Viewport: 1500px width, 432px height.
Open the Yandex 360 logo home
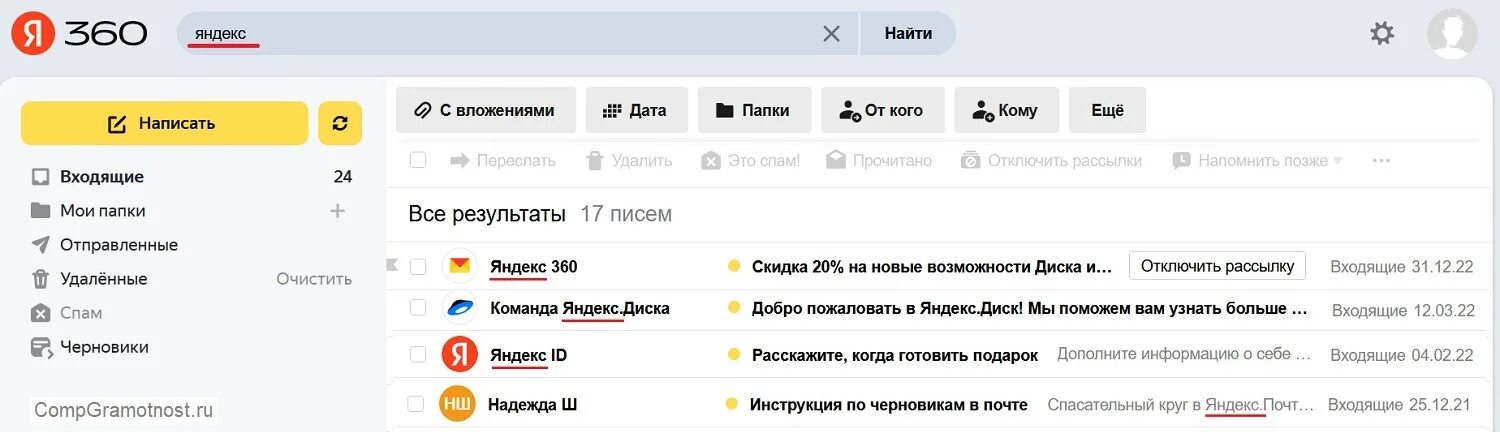pyautogui.click(x=79, y=33)
